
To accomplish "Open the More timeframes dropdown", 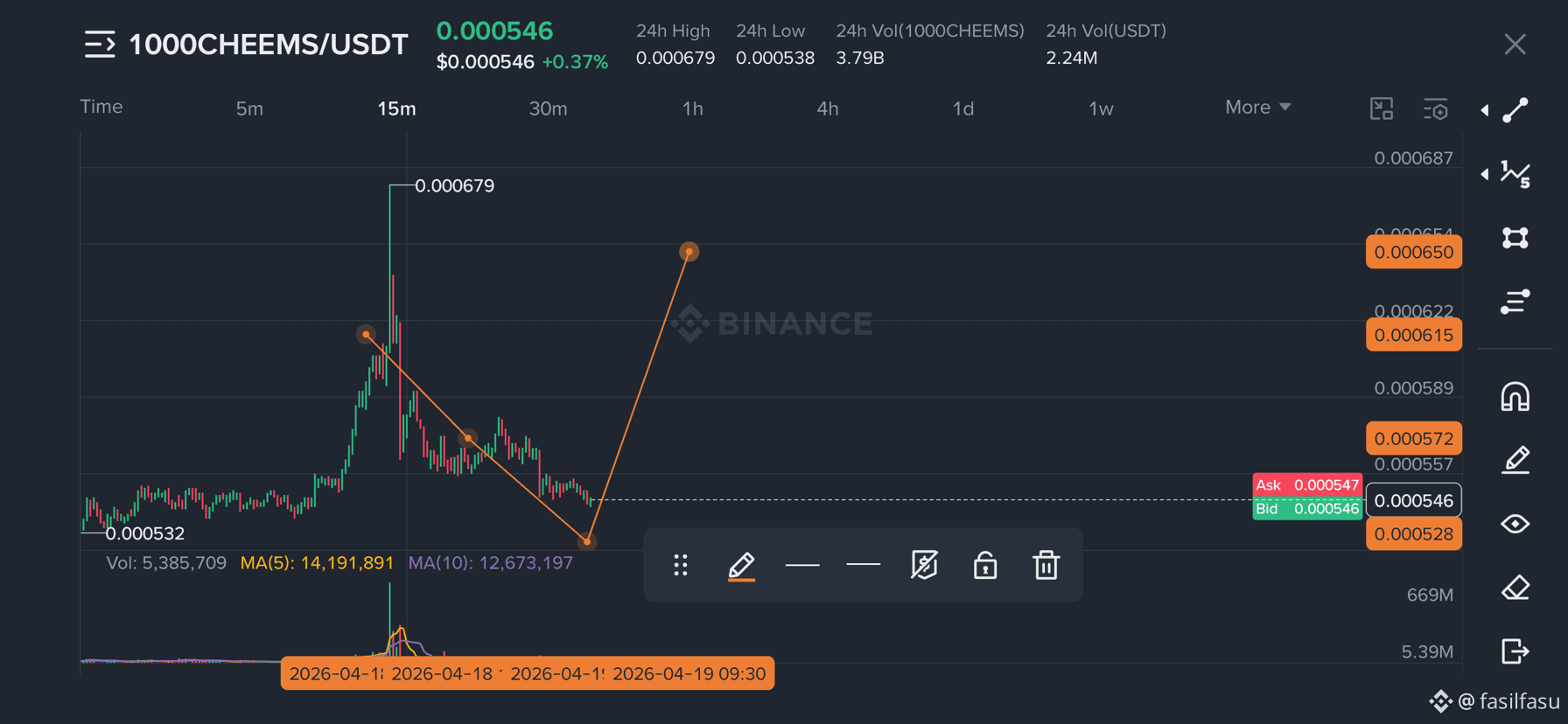I will (x=1258, y=107).
